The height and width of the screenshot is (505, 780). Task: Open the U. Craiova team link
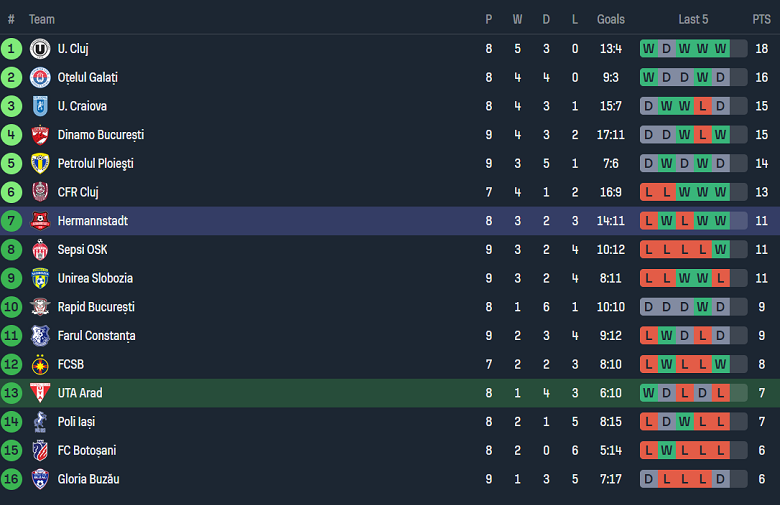82,106
